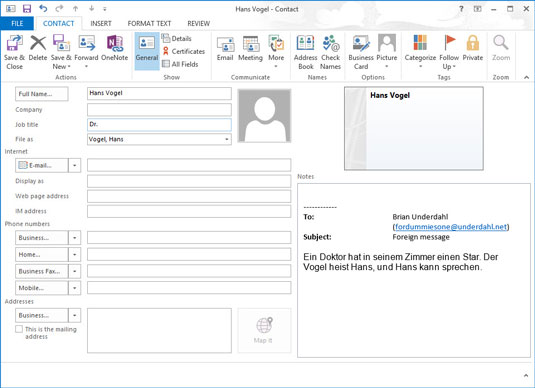Switch to the General view
This screenshot has height=388, width=535.
(x=147, y=51)
